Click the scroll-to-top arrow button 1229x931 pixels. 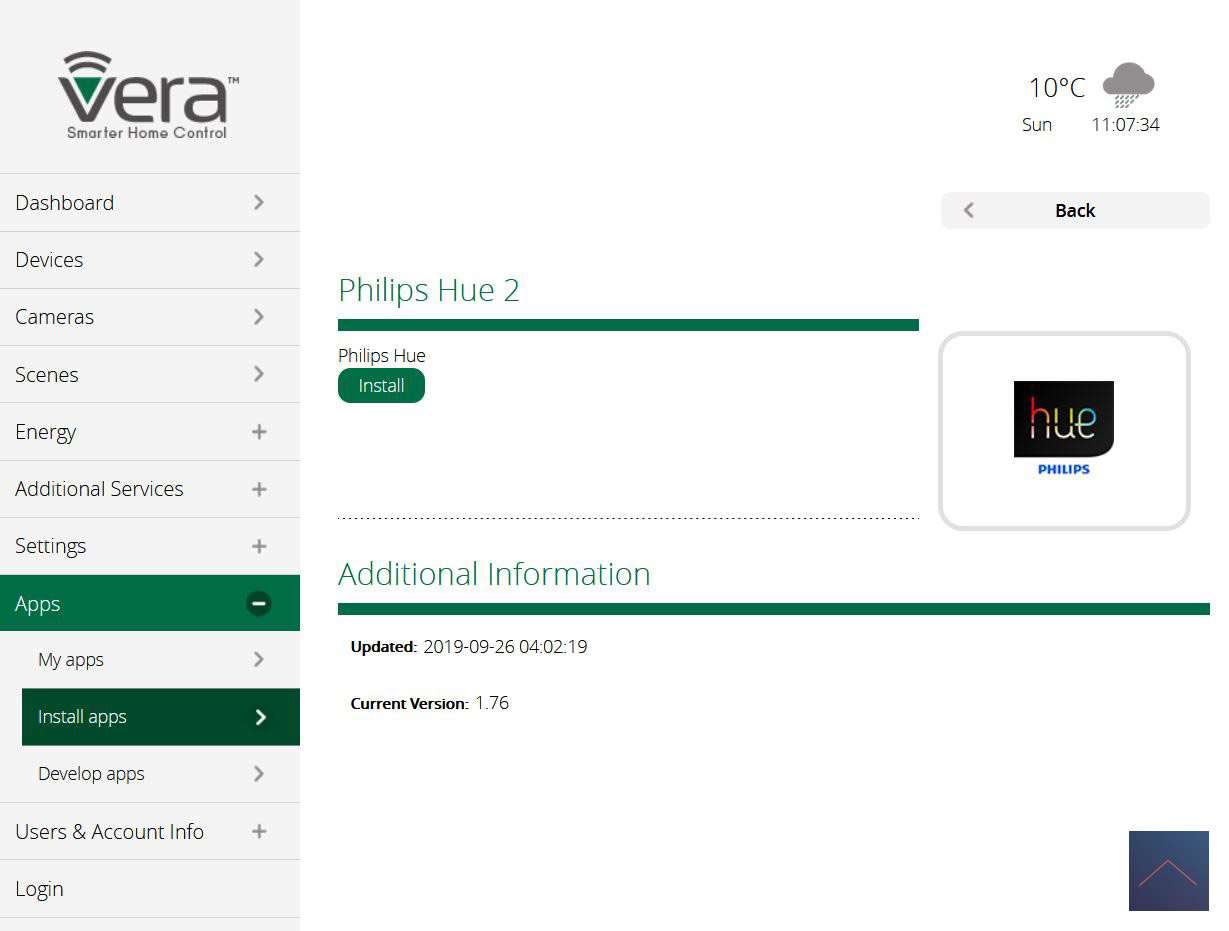tap(1168, 871)
